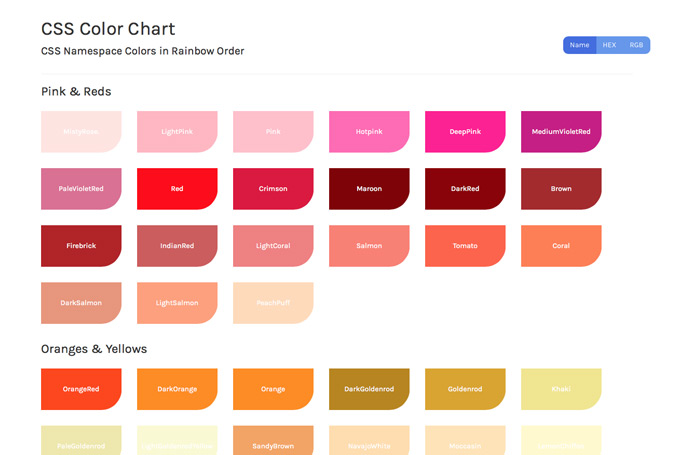Select the DeepPink color tile

point(465,132)
